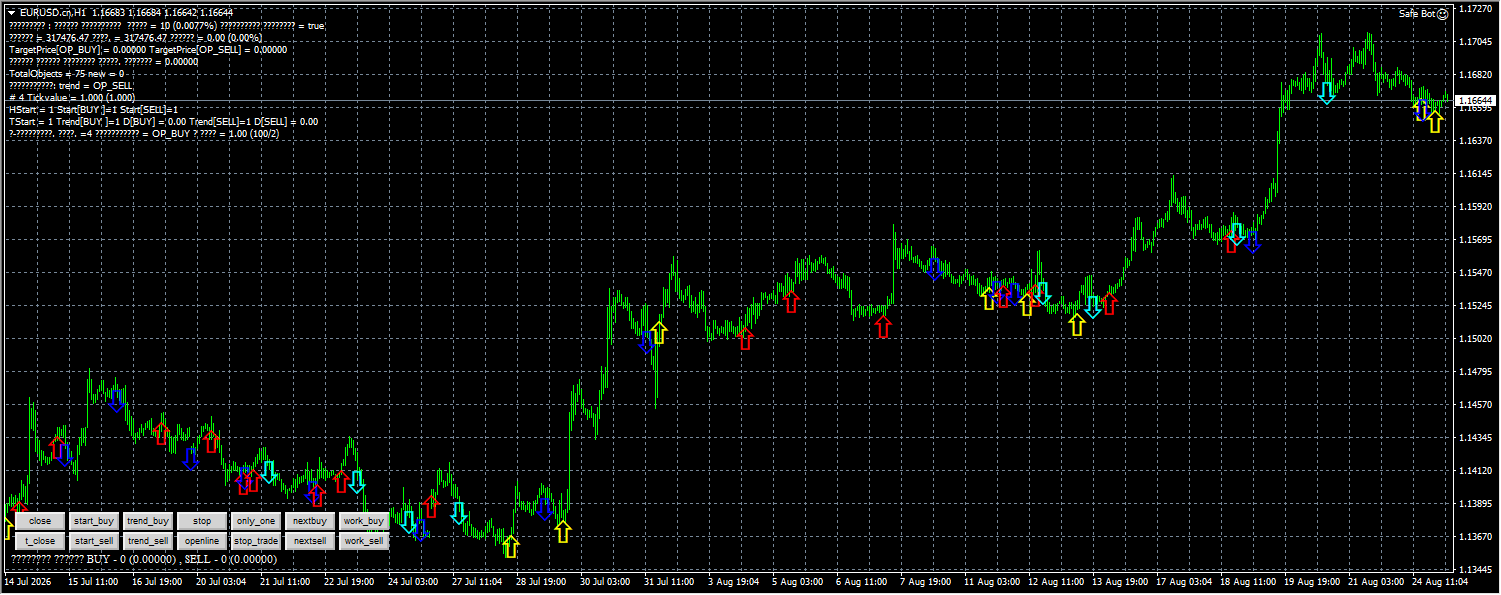Open the chart menu triangle beside EURUSD.cn,H1
This screenshot has height=595, width=1501.
[11, 12]
